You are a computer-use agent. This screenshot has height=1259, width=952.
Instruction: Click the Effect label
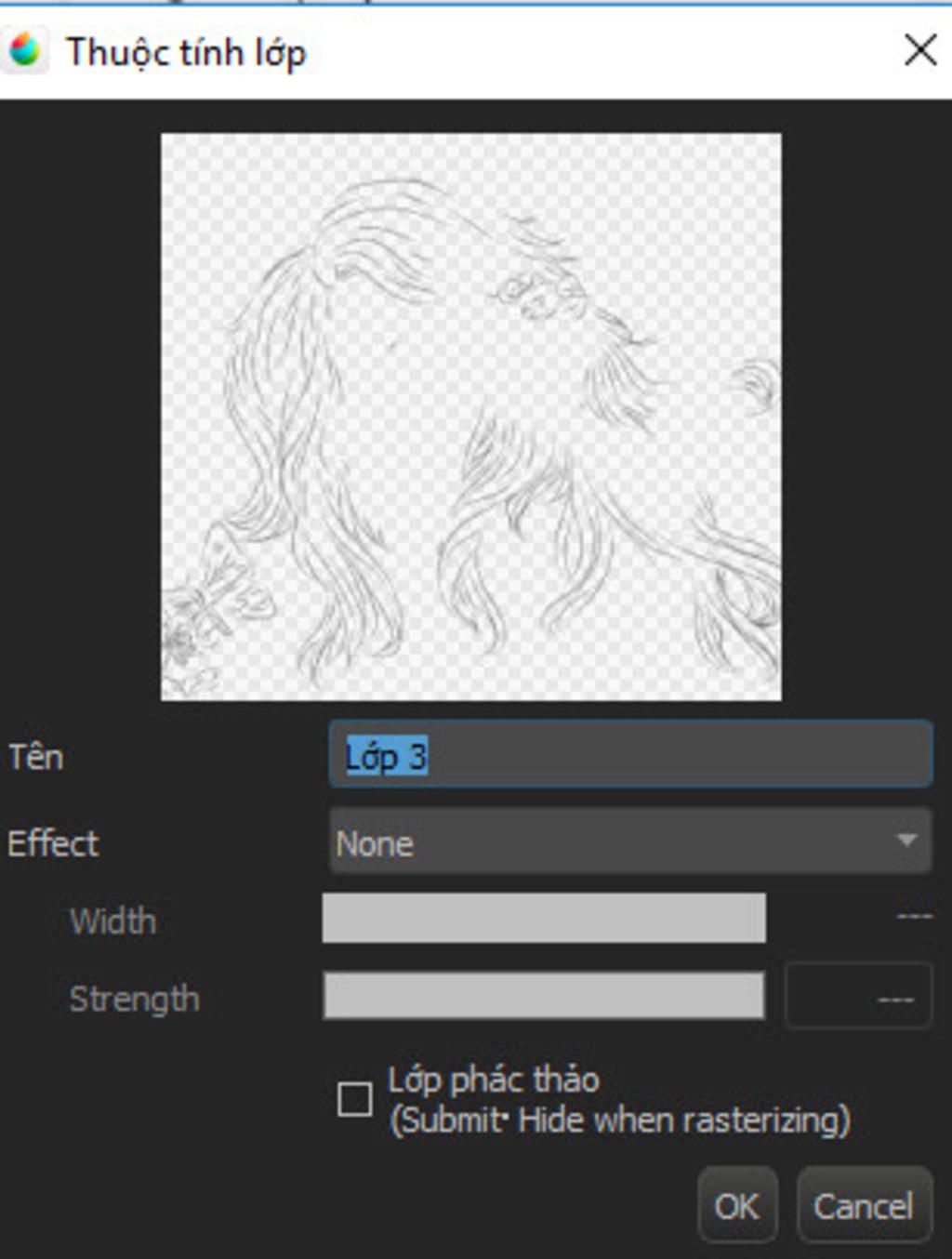coord(53,843)
